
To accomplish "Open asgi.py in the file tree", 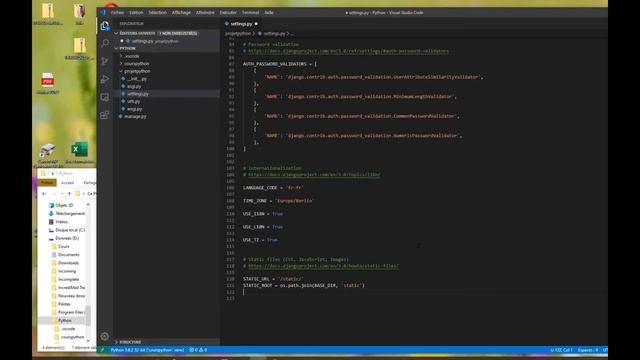I will click(134, 86).
